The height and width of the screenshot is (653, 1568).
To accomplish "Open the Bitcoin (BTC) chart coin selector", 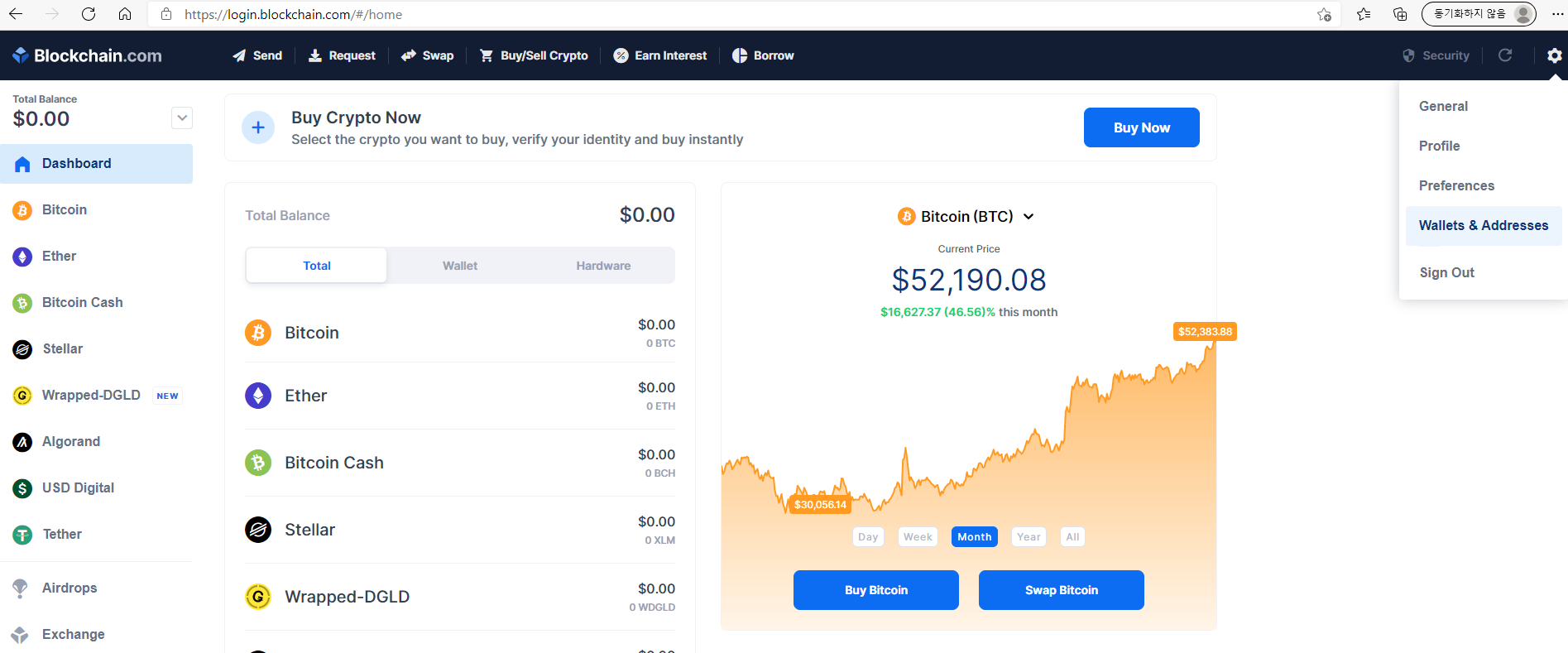I will pos(966,216).
